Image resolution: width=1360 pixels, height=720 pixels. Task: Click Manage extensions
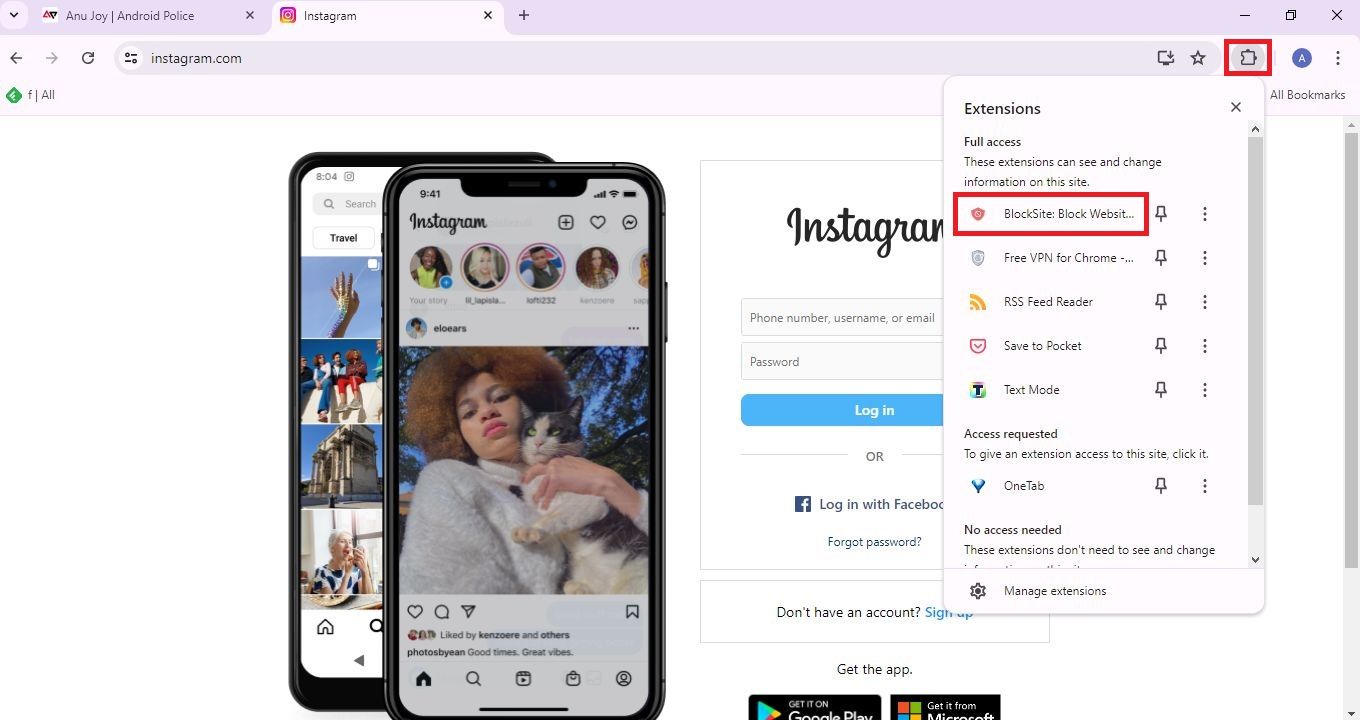coord(1054,591)
